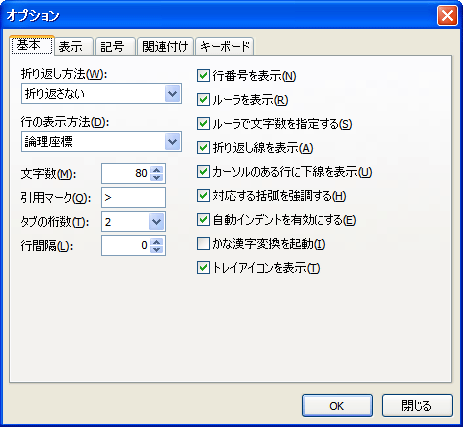Decrease 行間隔 with the down arrow
The height and width of the screenshot is (427, 463).
point(157,250)
